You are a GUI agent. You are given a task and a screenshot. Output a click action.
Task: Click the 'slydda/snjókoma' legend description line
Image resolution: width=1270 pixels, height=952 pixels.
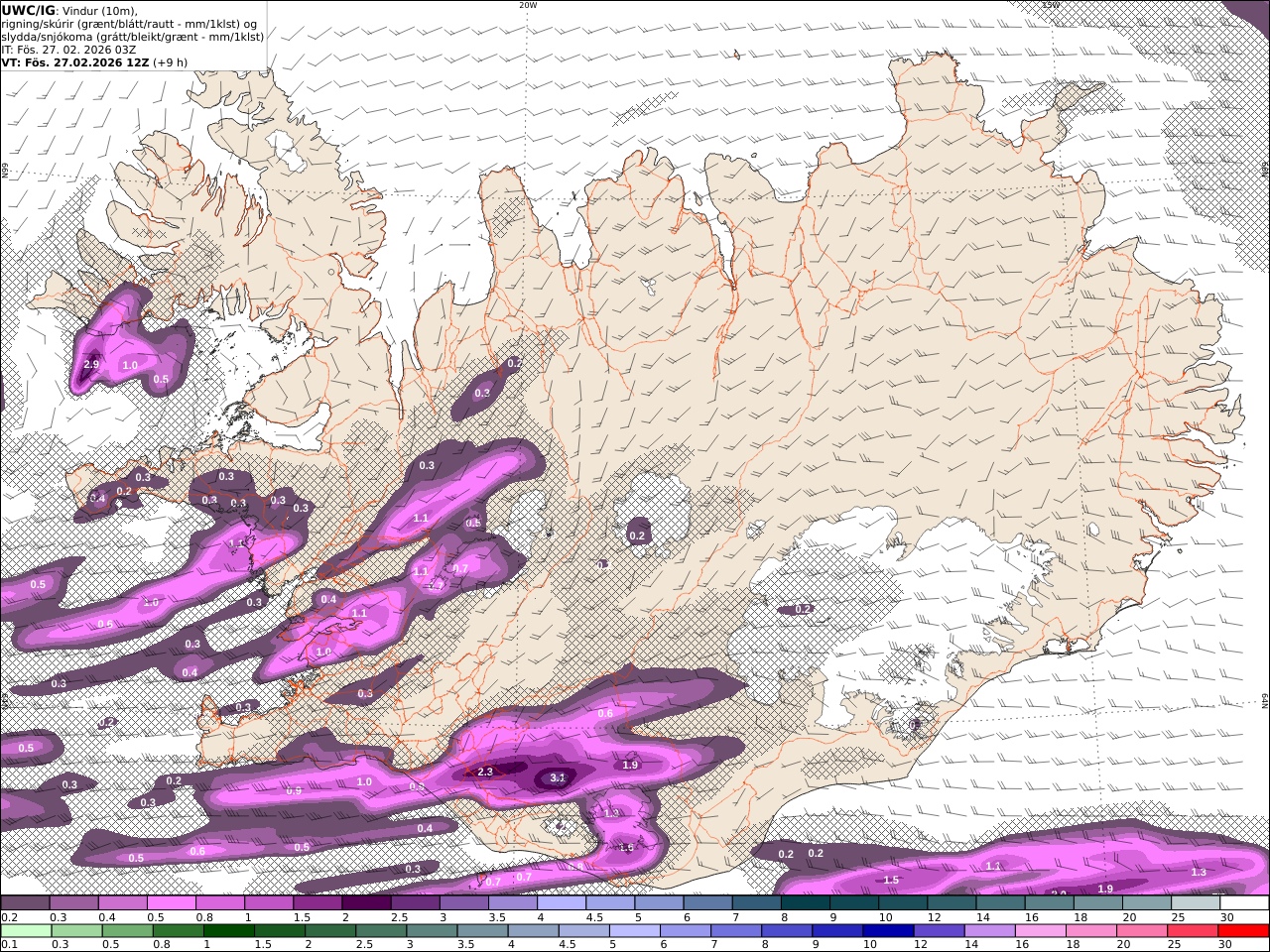tap(133, 37)
